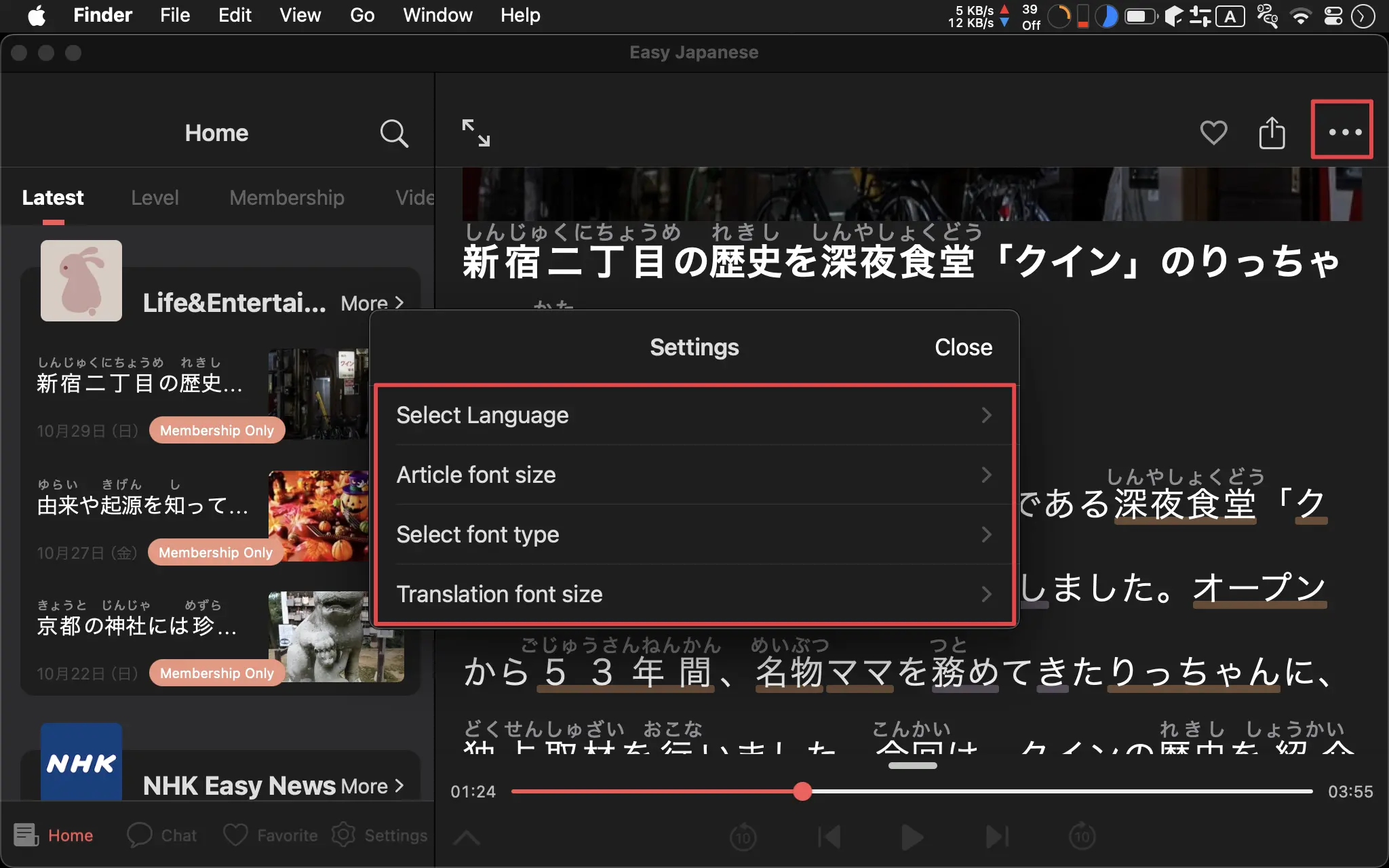Open Article font size settings row

point(694,475)
